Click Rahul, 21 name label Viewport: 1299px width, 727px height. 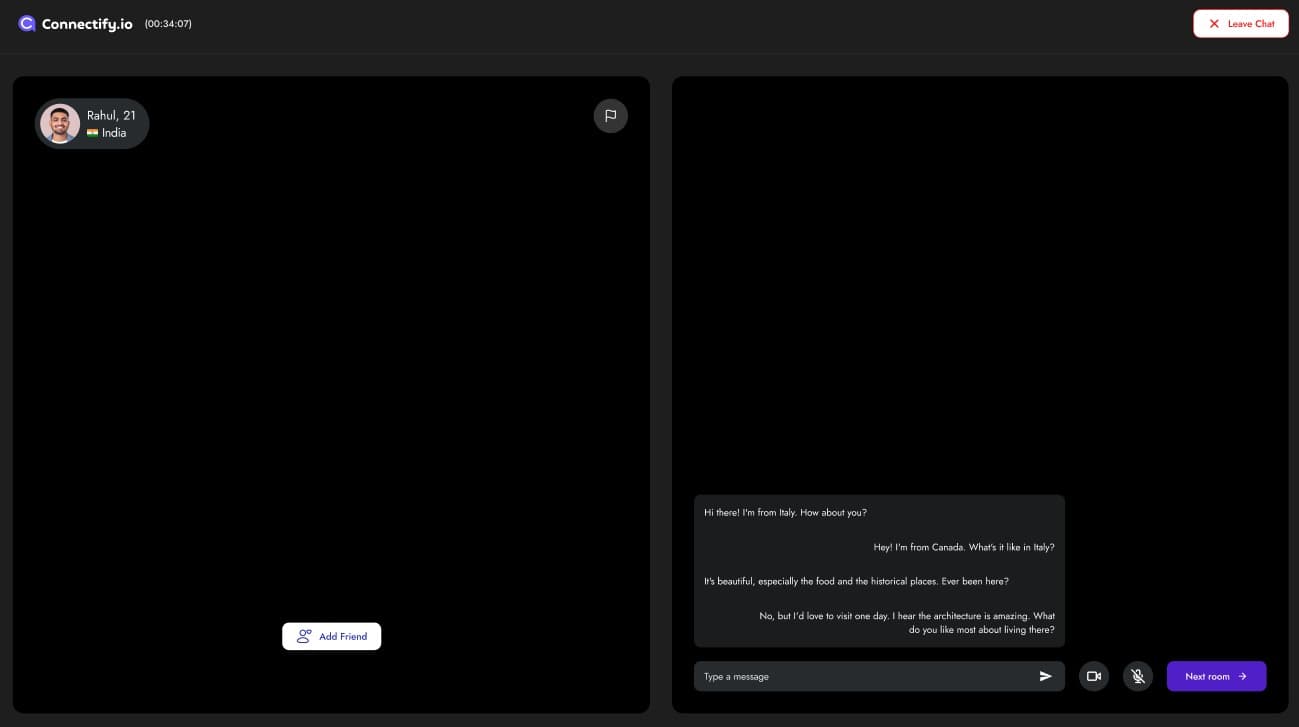click(x=111, y=116)
